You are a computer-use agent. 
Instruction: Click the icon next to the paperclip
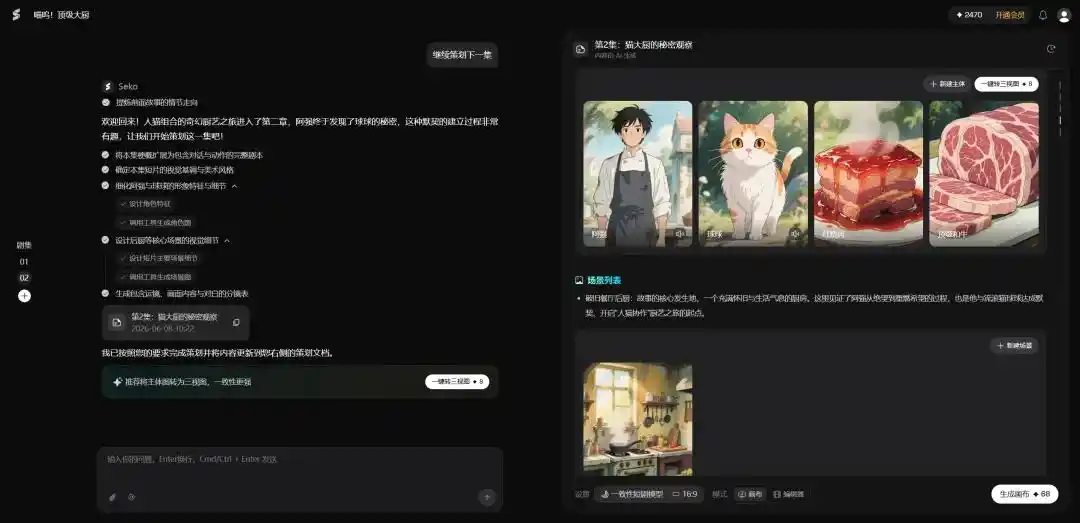pos(132,497)
